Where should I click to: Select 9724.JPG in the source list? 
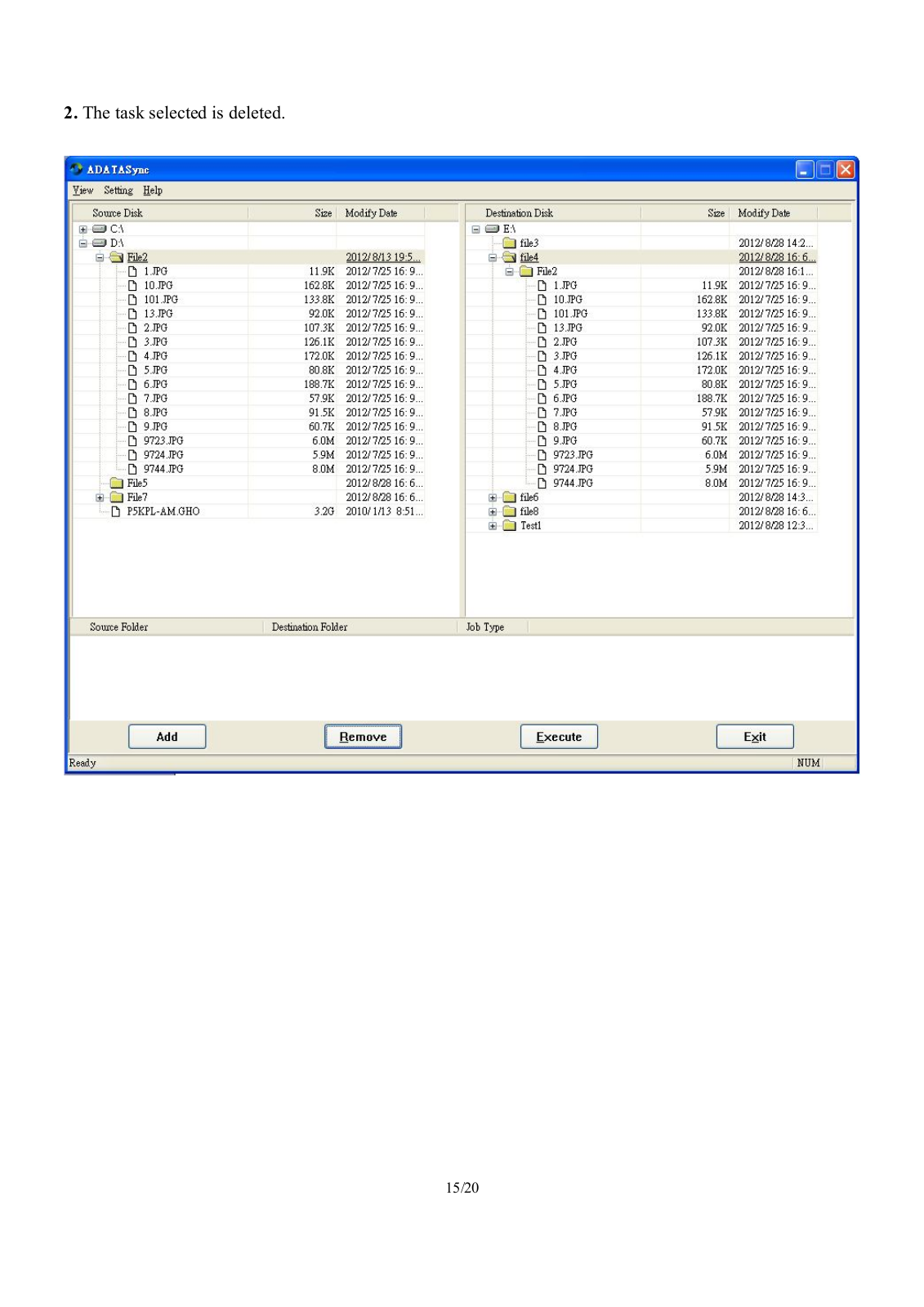(x=163, y=455)
